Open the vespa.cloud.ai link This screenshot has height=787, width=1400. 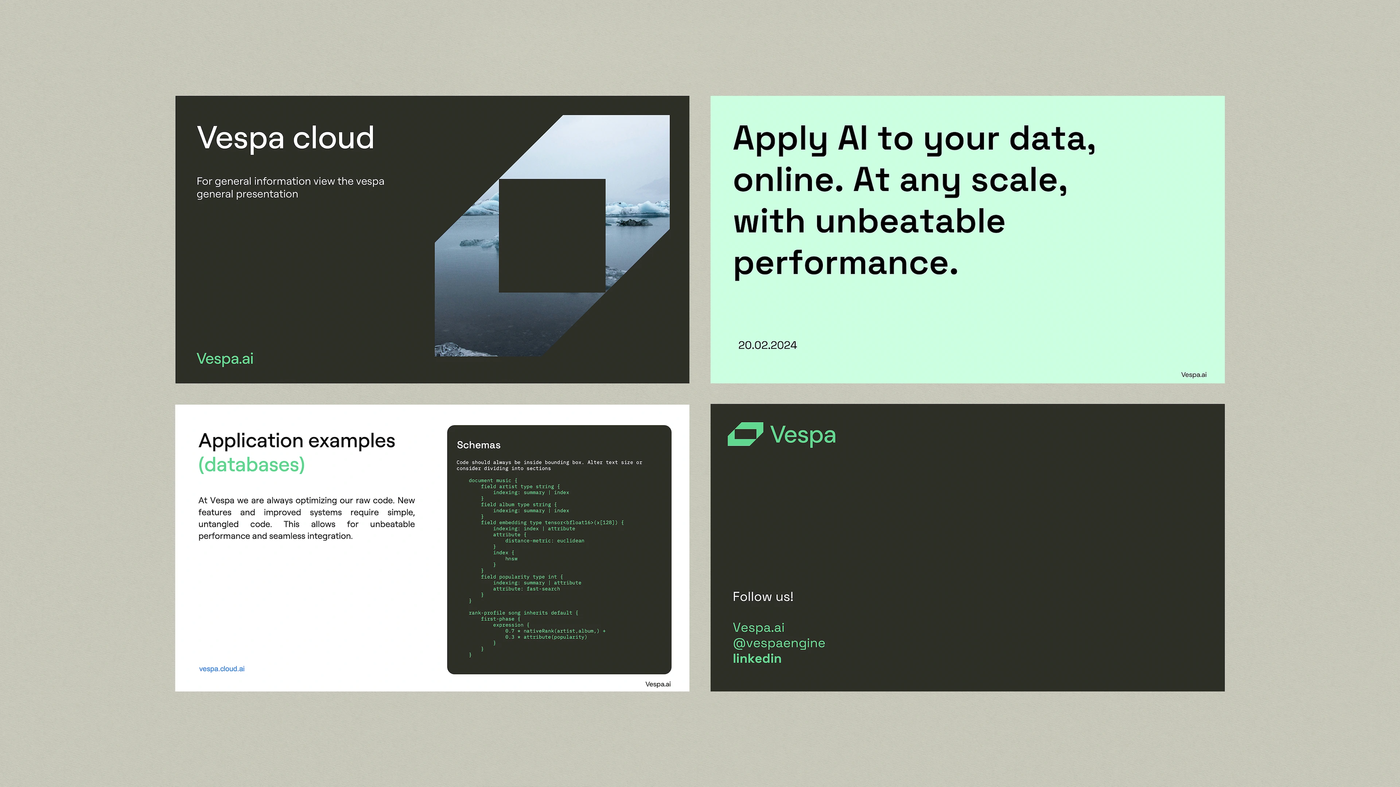pos(221,669)
